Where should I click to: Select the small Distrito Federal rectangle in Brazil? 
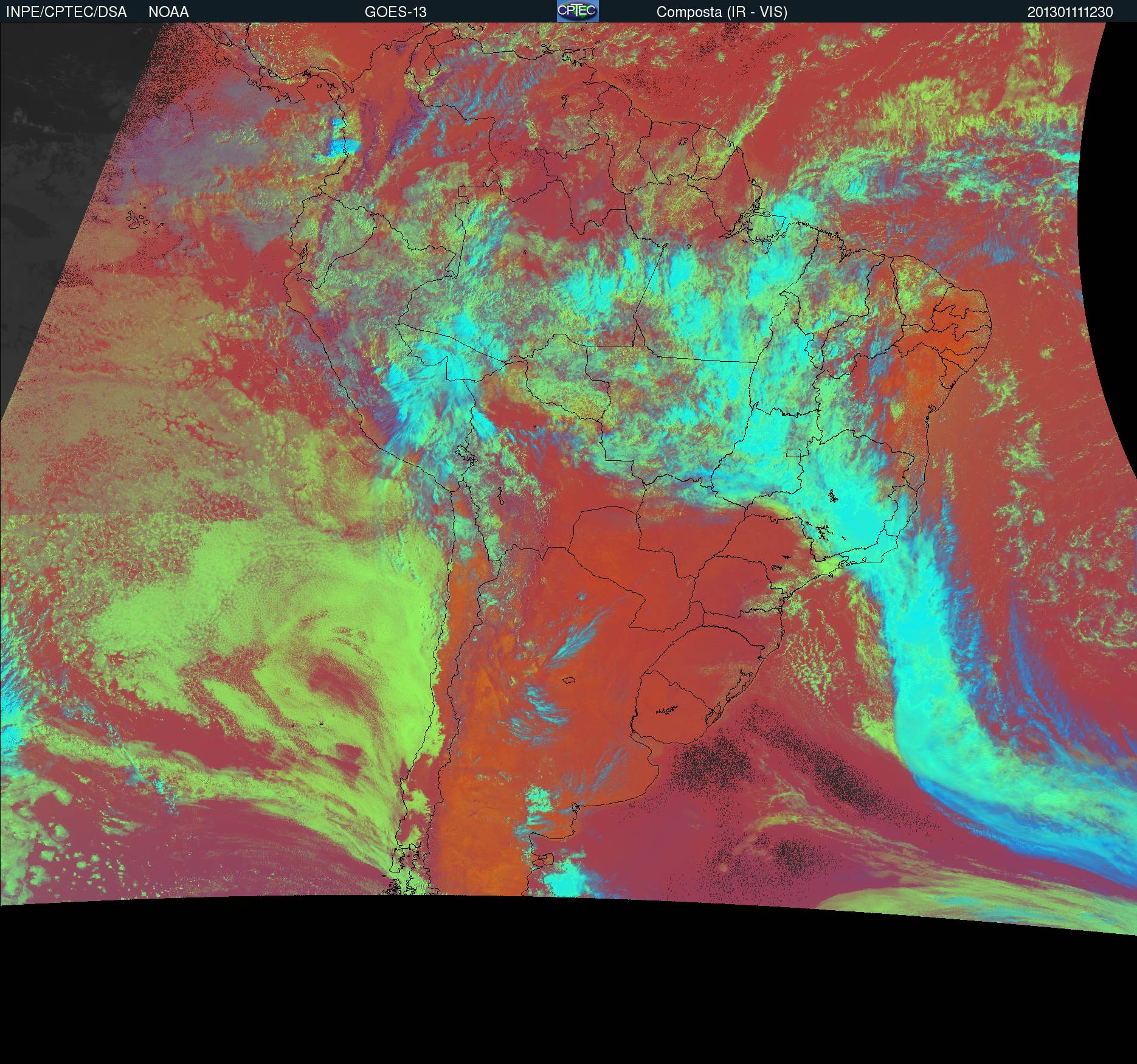click(x=794, y=452)
